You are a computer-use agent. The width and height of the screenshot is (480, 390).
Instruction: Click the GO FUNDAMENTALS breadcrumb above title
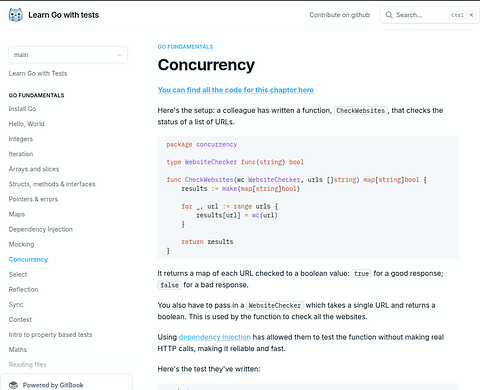pos(185,47)
